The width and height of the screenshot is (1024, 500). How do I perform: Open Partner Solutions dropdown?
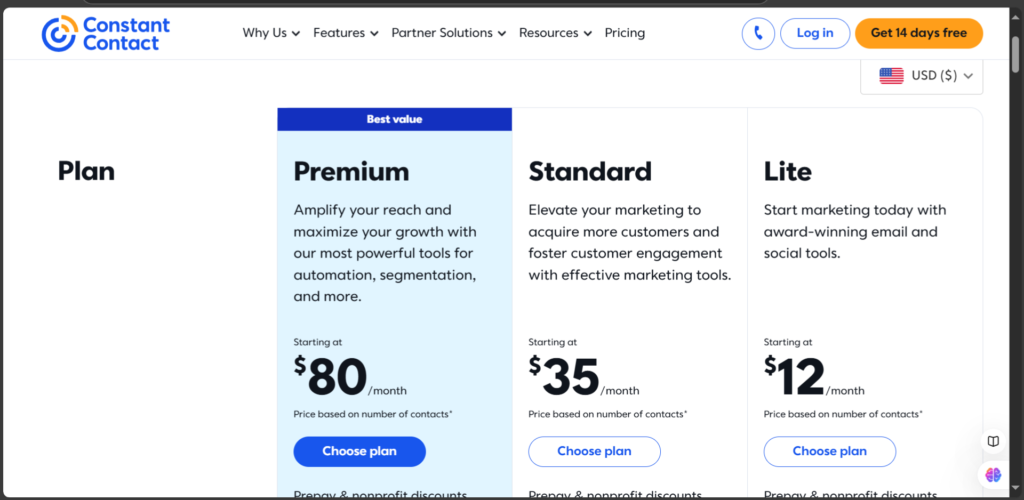point(449,33)
